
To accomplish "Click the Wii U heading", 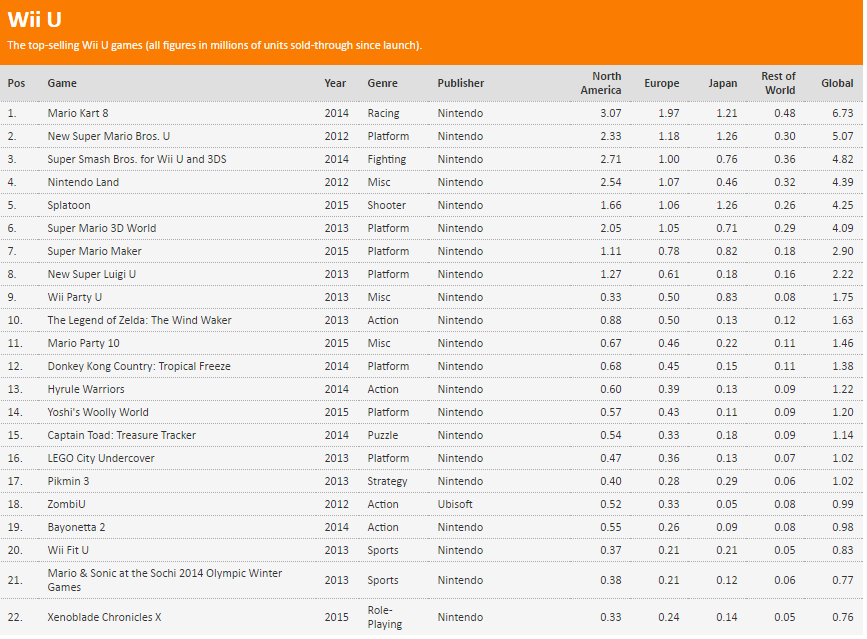I will (x=34, y=20).
